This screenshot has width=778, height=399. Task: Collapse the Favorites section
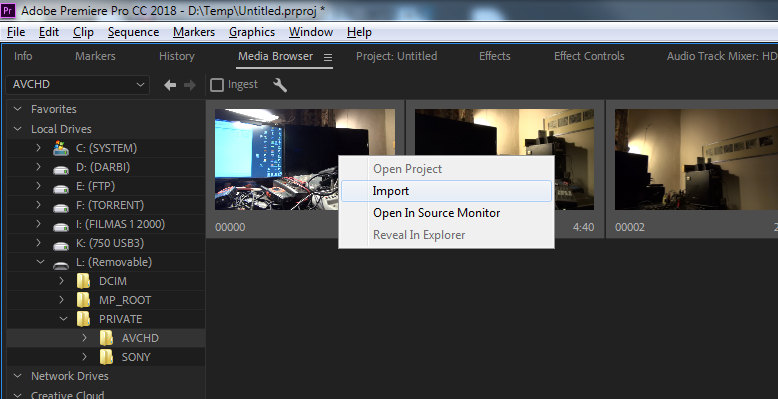18,109
